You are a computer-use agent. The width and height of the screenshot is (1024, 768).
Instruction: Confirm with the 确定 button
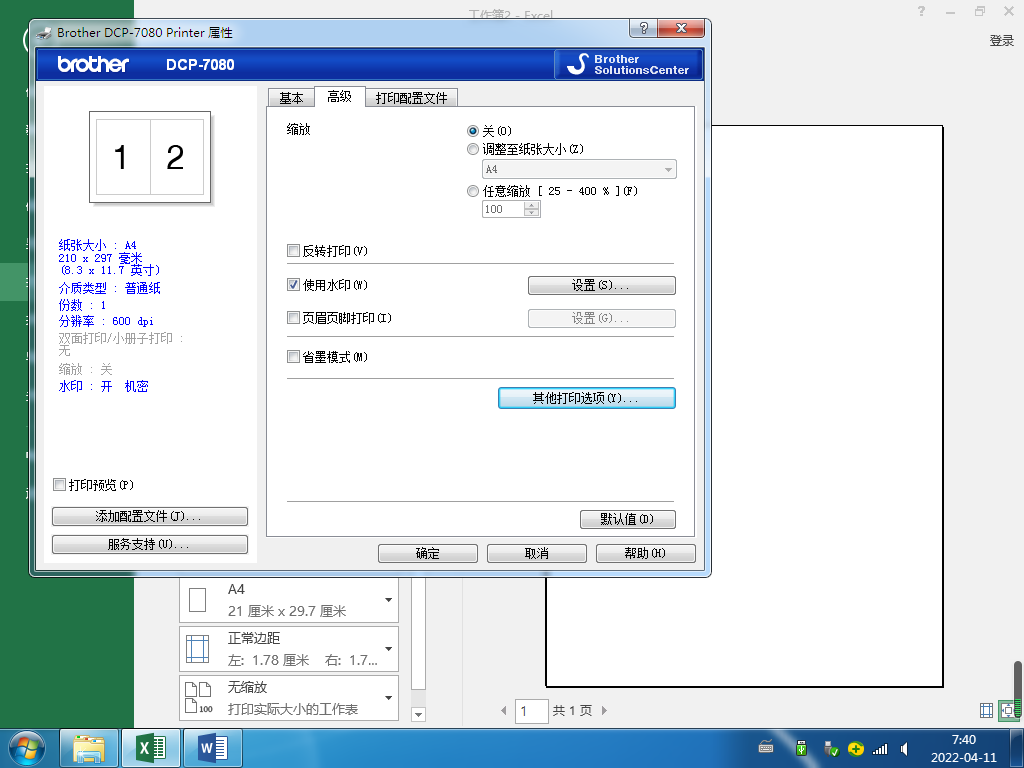point(428,554)
